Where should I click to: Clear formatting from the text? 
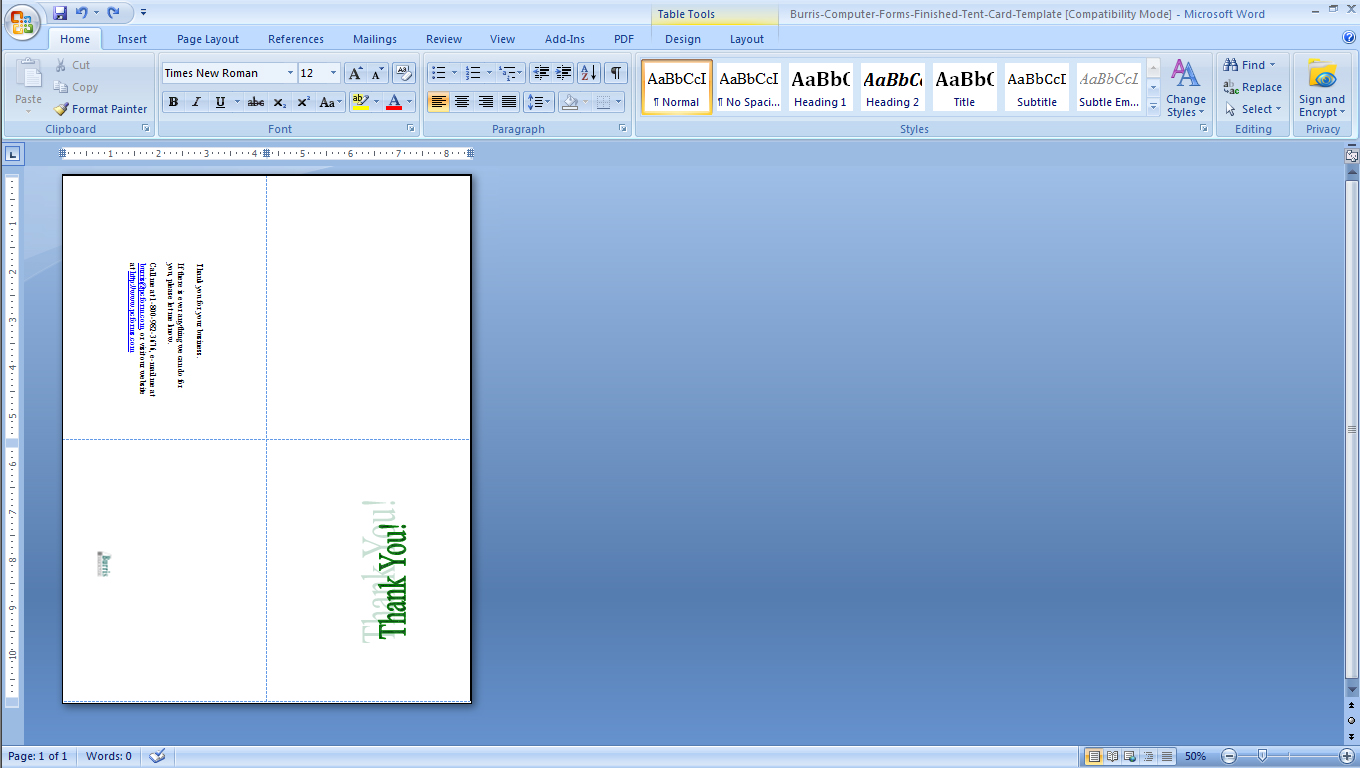pyautogui.click(x=403, y=73)
